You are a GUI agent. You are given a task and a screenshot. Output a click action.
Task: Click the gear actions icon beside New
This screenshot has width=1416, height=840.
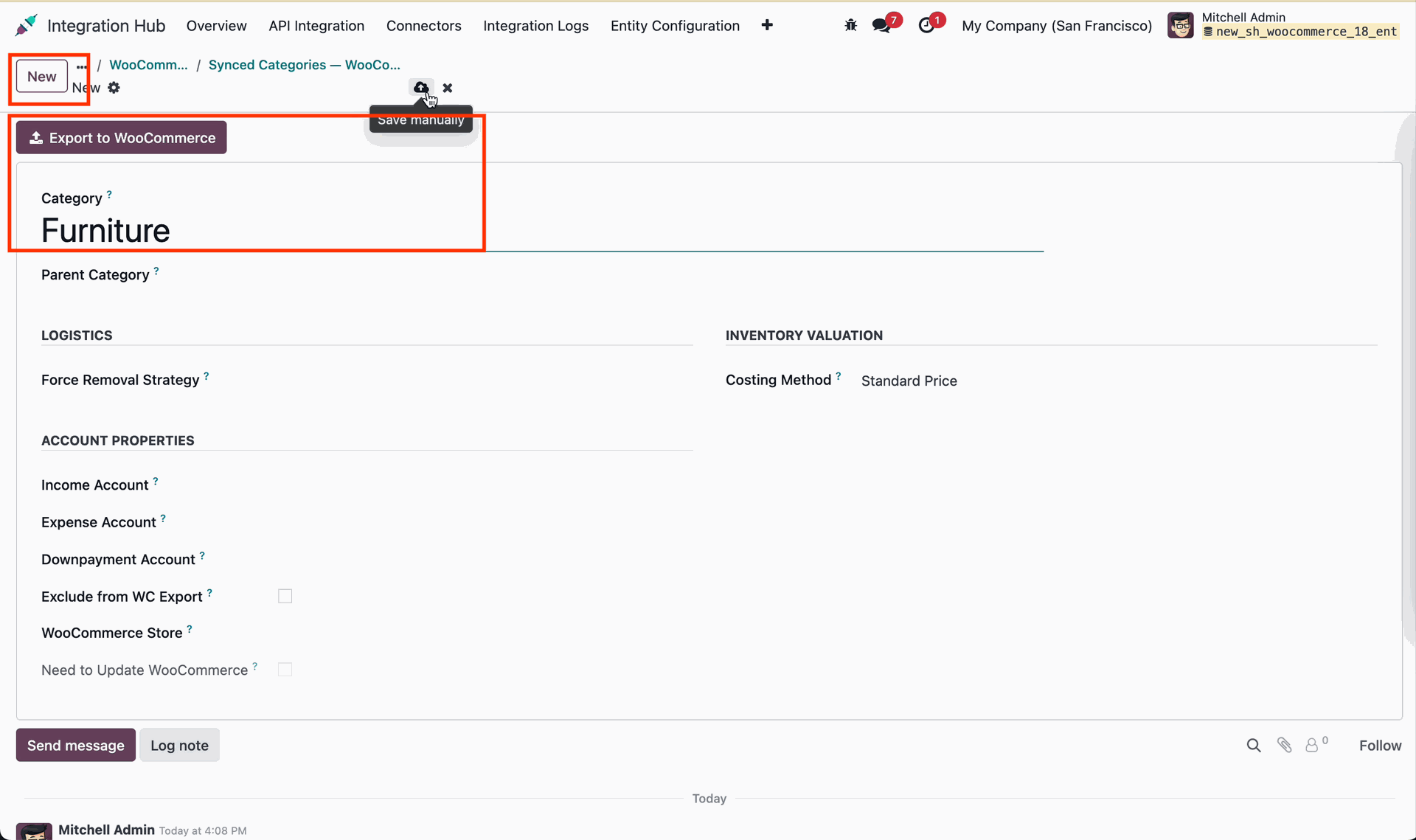tap(114, 88)
